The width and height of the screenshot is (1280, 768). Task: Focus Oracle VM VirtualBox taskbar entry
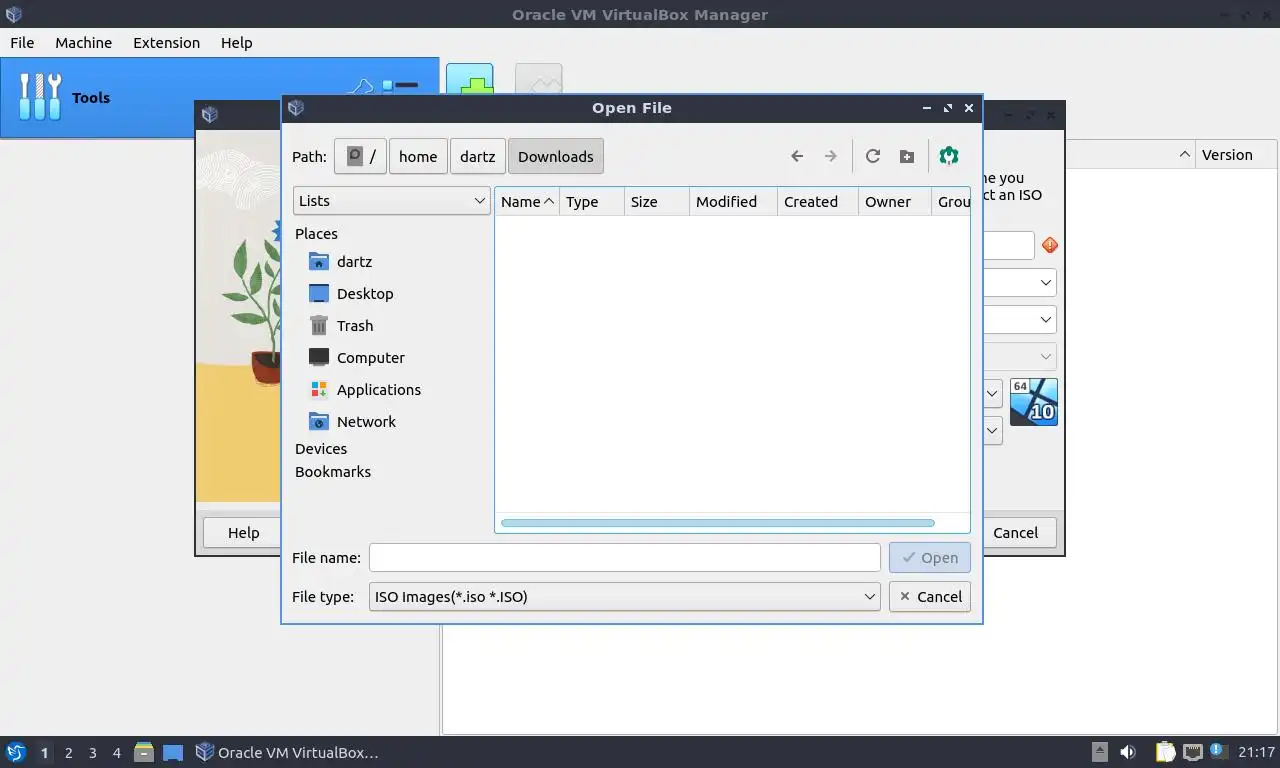pos(288,752)
